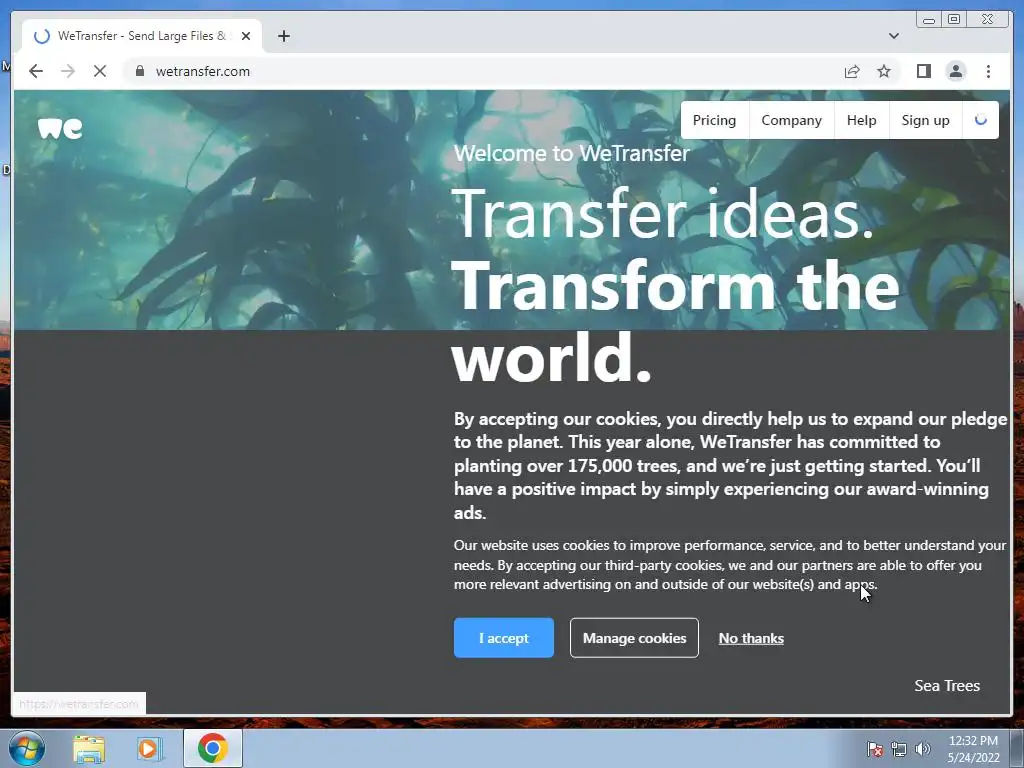Screen dimensions: 1024x768
Task: Click the taskbar clock showing 12:32 PM
Action: pos(973,749)
